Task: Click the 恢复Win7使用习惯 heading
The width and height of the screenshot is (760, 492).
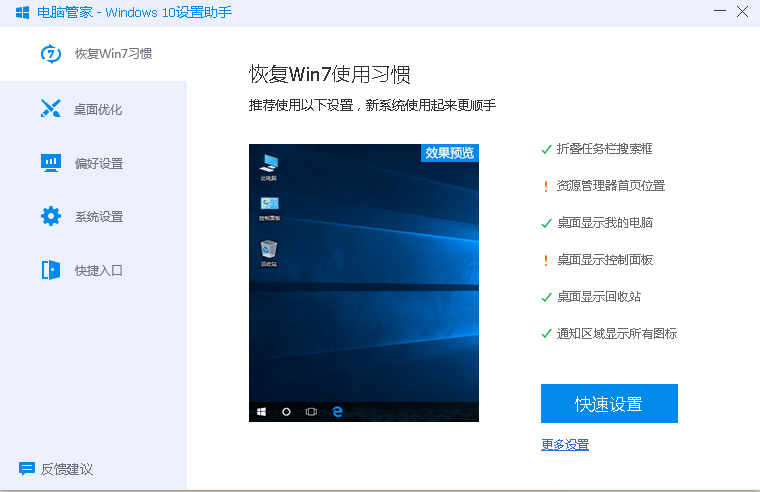Action: click(330, 75)
